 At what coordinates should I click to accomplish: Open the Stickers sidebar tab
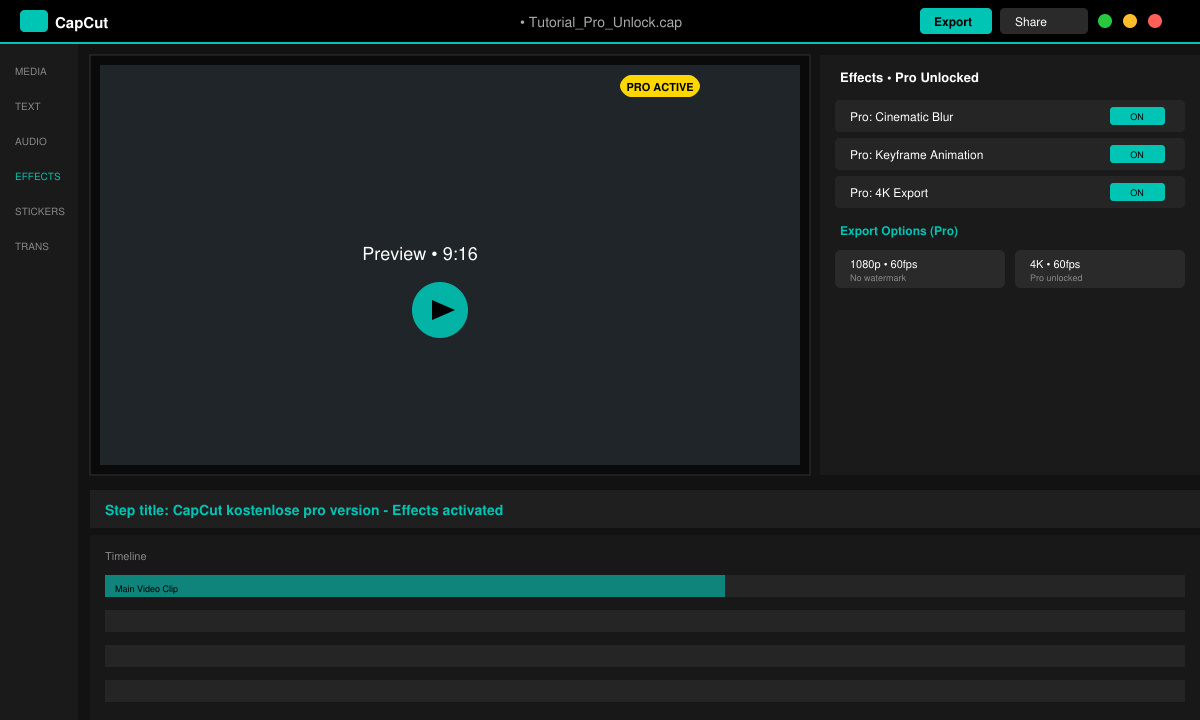click(40, 212)
